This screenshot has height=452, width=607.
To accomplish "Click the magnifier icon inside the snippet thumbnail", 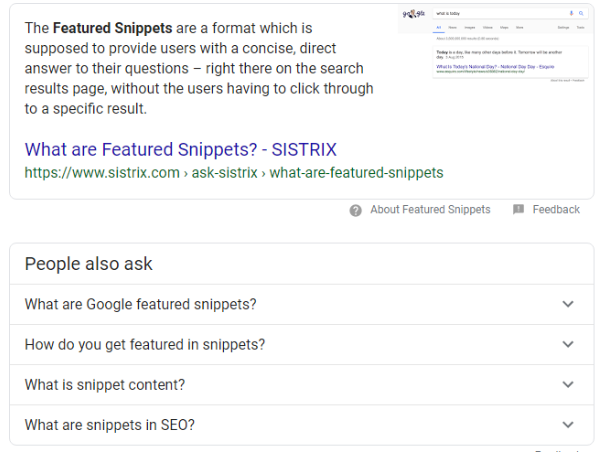I will [581, 13].
